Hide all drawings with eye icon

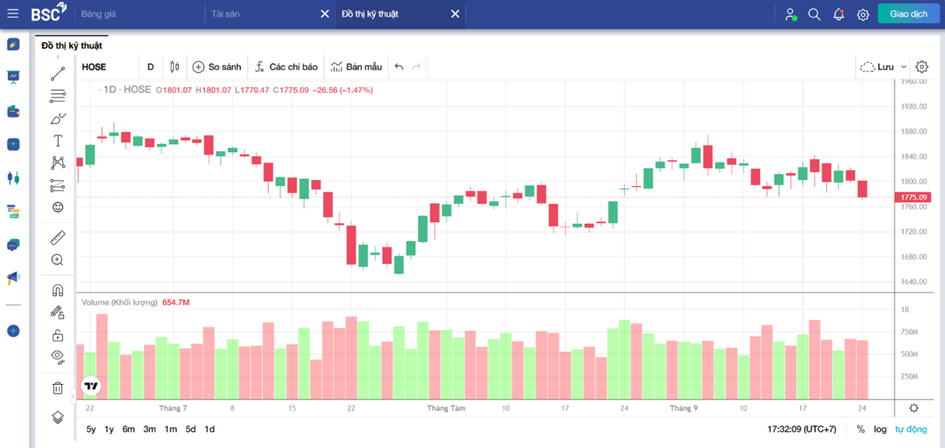point(58,357)
